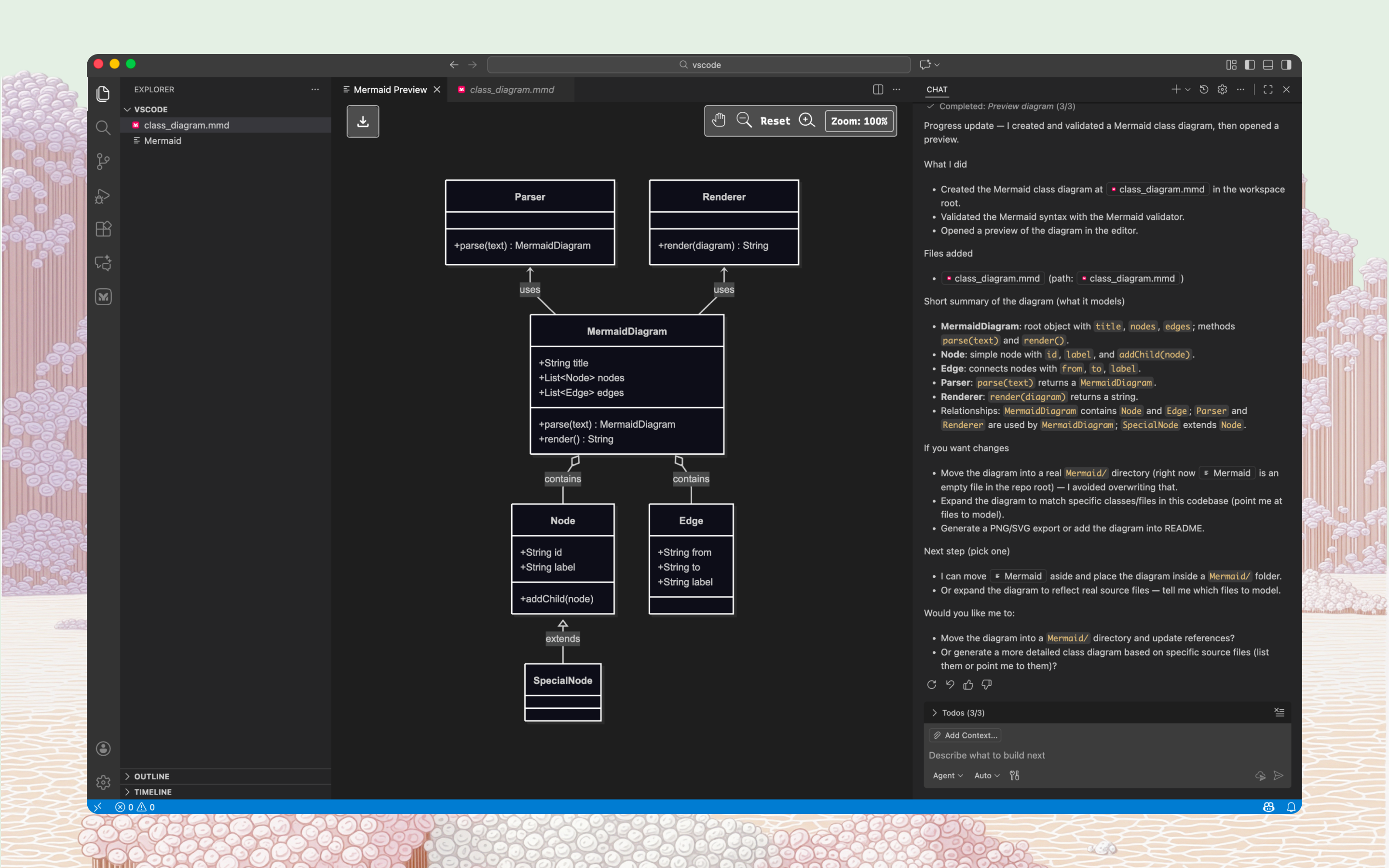The image size is (1389, 868).
Task: Zoom out the diagram with the magnifier minus icon
Action: [x=744, y=121]
